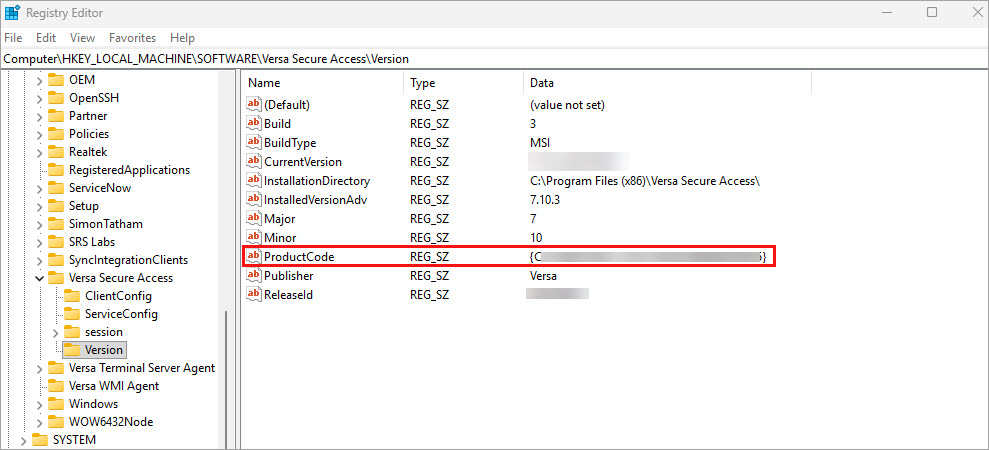Click the SYSTEM hive folder icon
Image resolution: width=989 pixels, height=450 pixels.
(40, 439)
